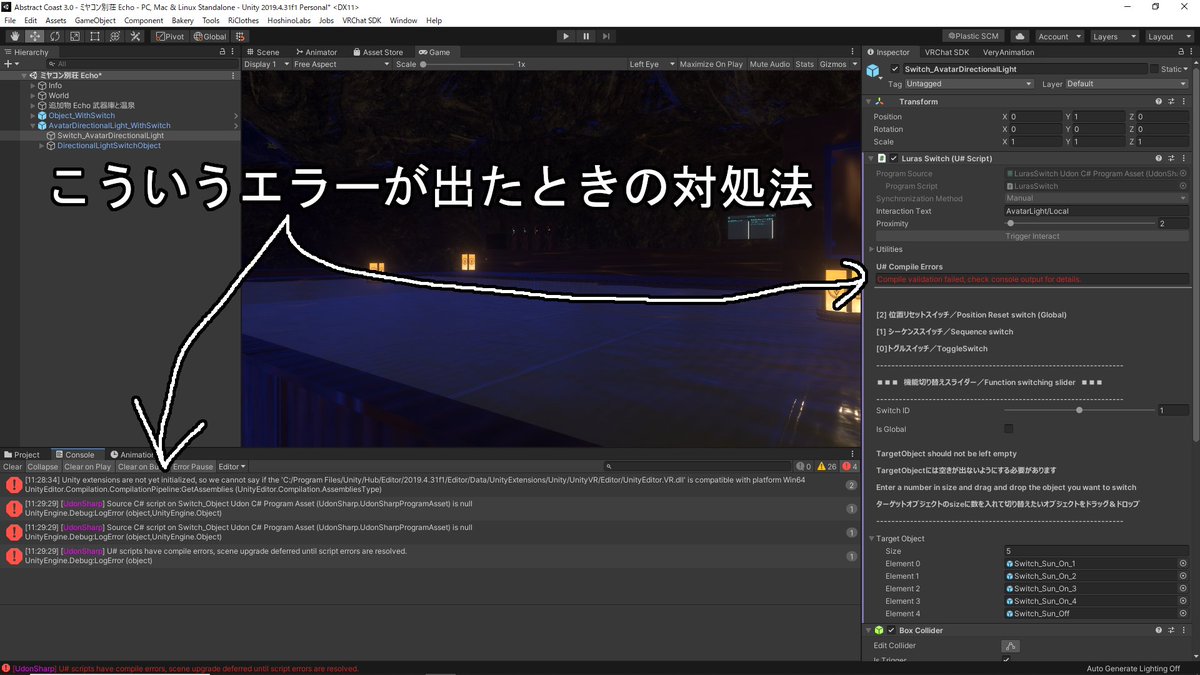
Task: Select the Rotate tool
Action: pyautogui.click(x=54, y=36)
